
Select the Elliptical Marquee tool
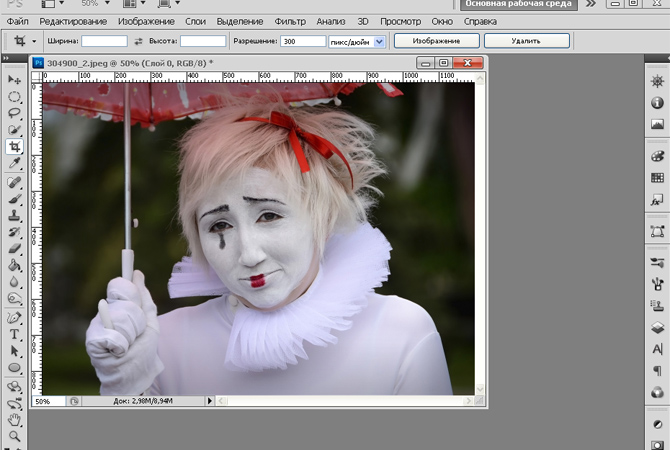(14, 96)
